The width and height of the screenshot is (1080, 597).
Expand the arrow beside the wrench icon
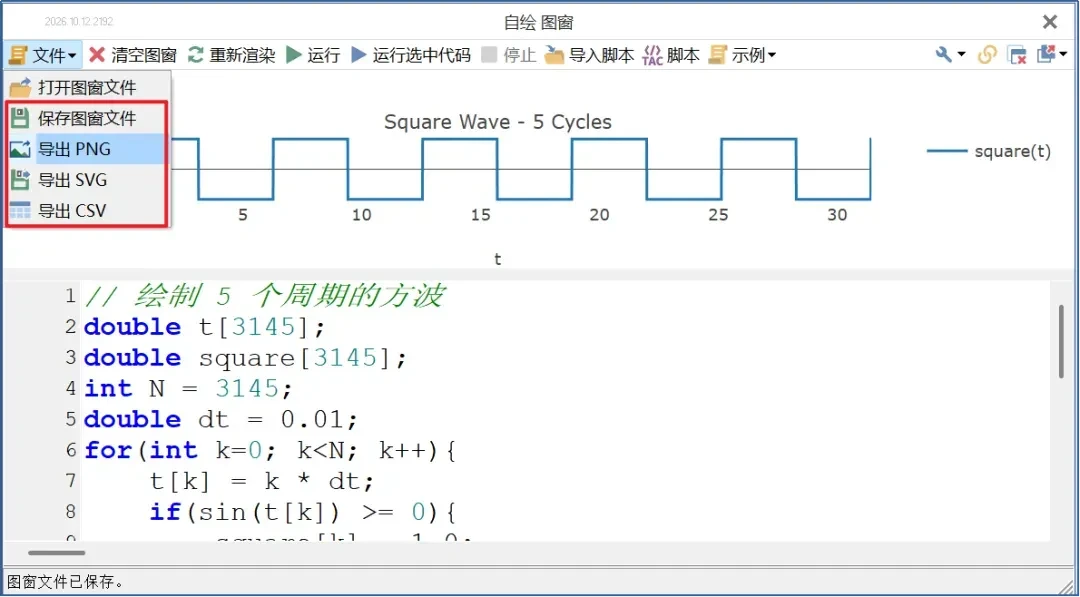coord(962,54)
